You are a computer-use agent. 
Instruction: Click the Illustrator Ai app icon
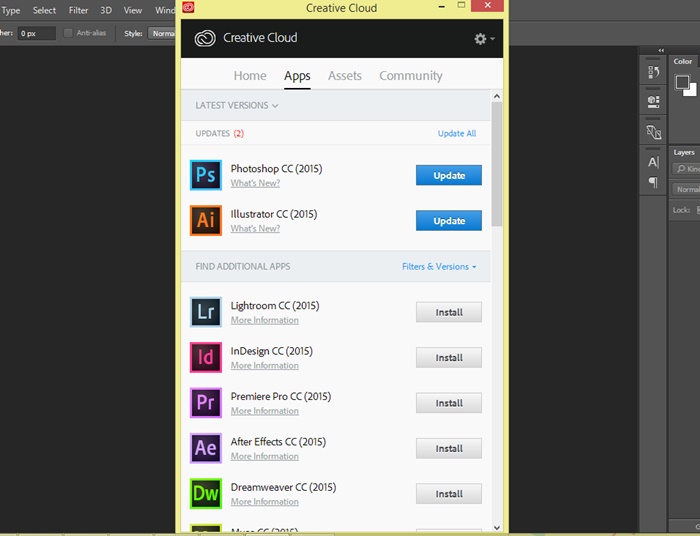point(205,220)
